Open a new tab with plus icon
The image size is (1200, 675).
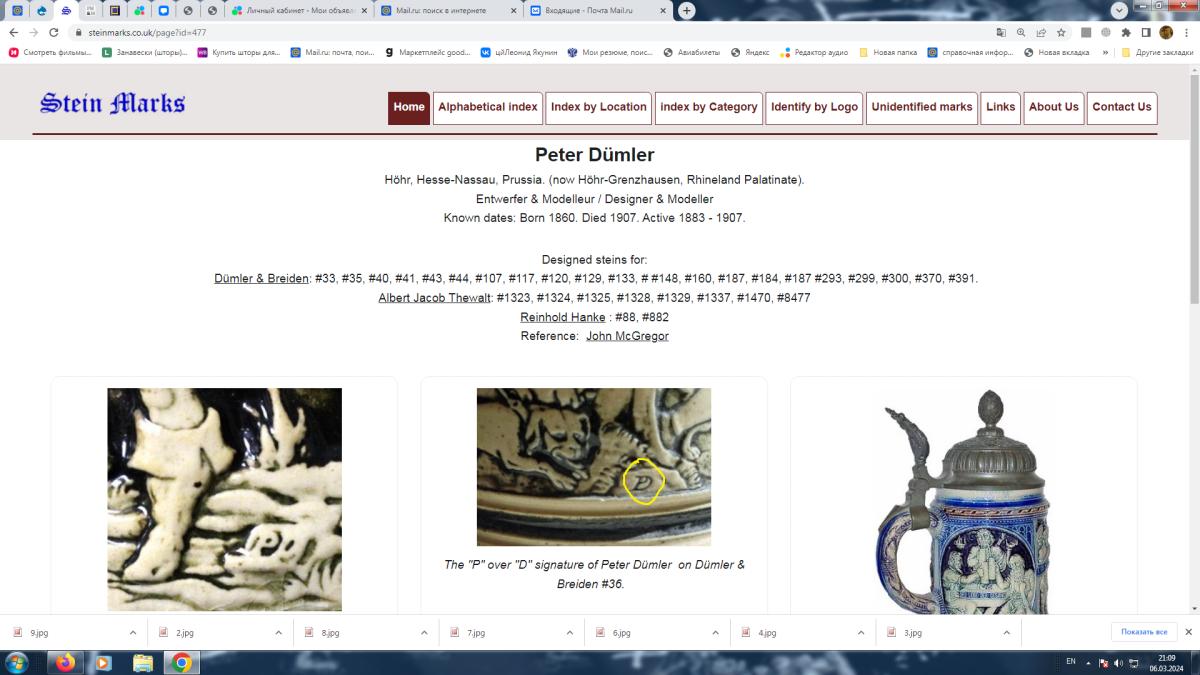(x=686, y=10)
